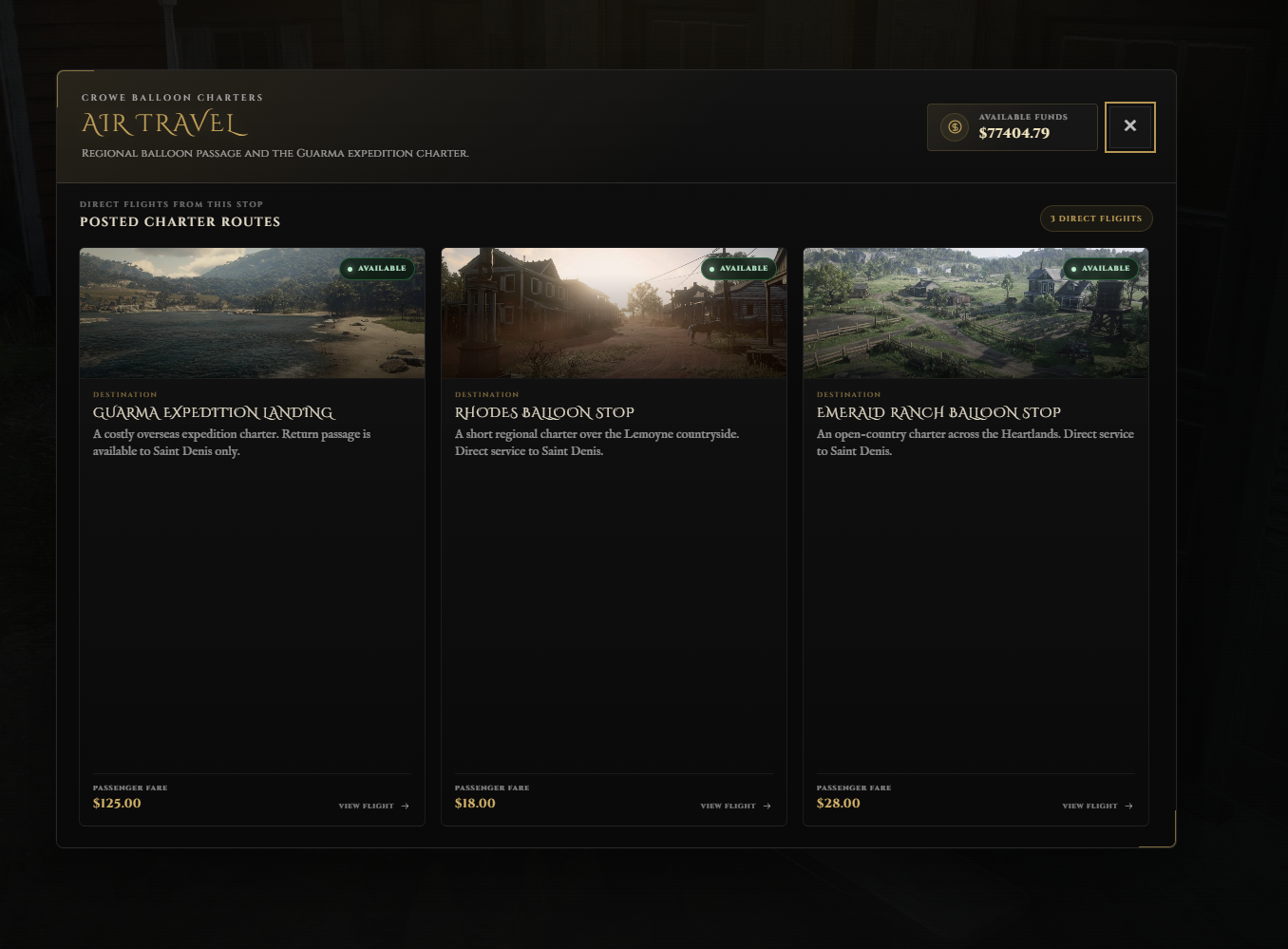Click the Emerald Ranch Balloon Stop title
This screenshot has height=949, width=1288.
point(938,412)
